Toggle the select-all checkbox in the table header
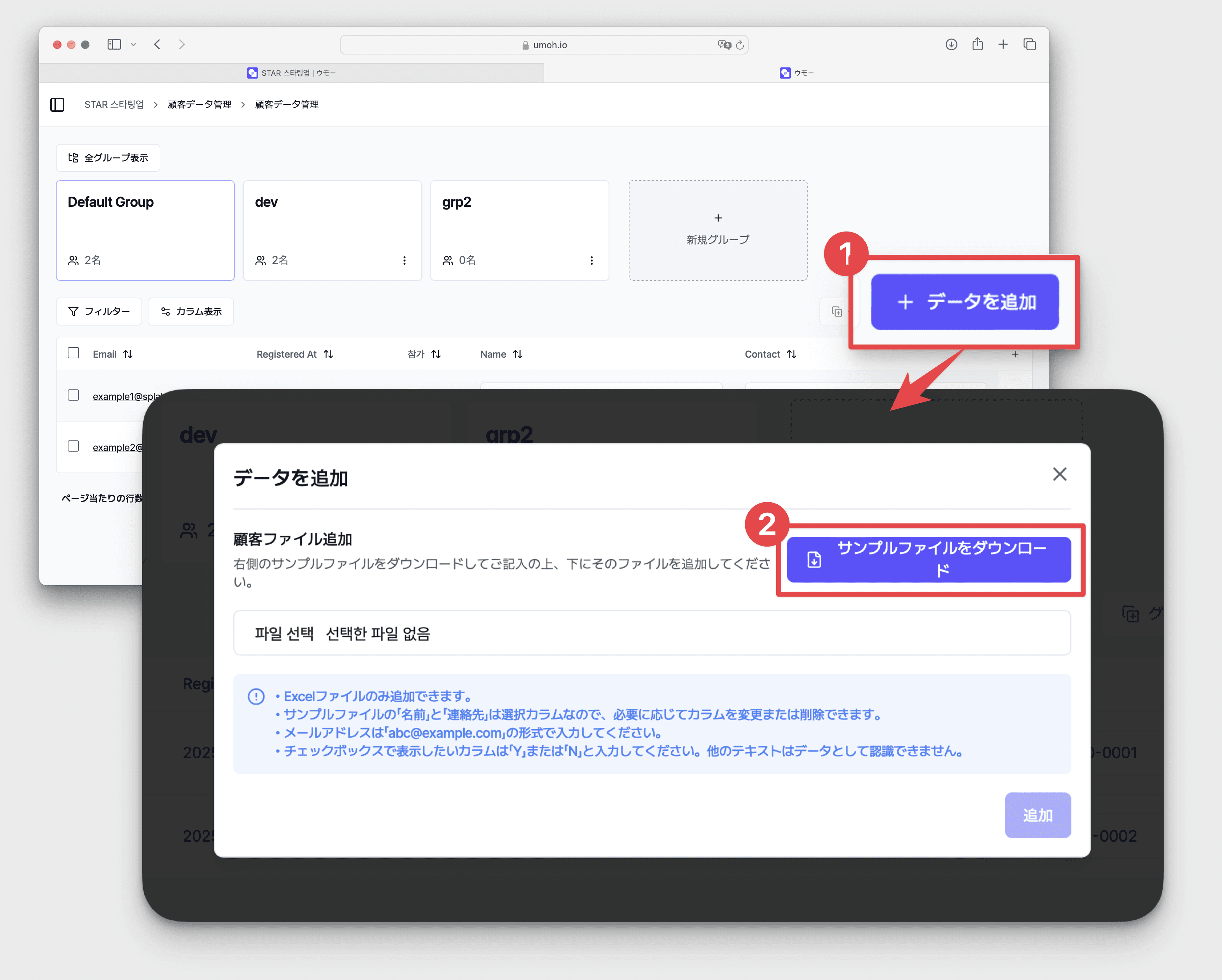Image resolution: width=1222 pixels, height=980 pixels. click(73, 353)
